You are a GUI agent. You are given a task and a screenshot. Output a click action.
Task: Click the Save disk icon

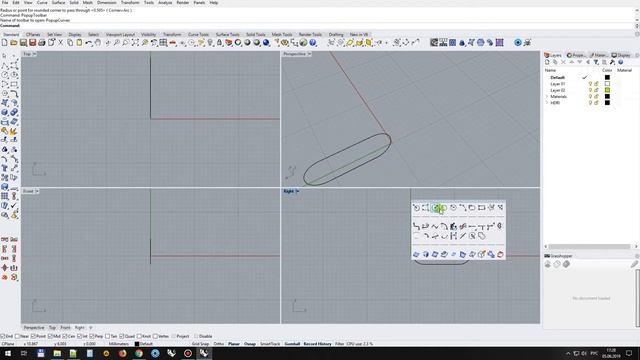click(23, 42)
